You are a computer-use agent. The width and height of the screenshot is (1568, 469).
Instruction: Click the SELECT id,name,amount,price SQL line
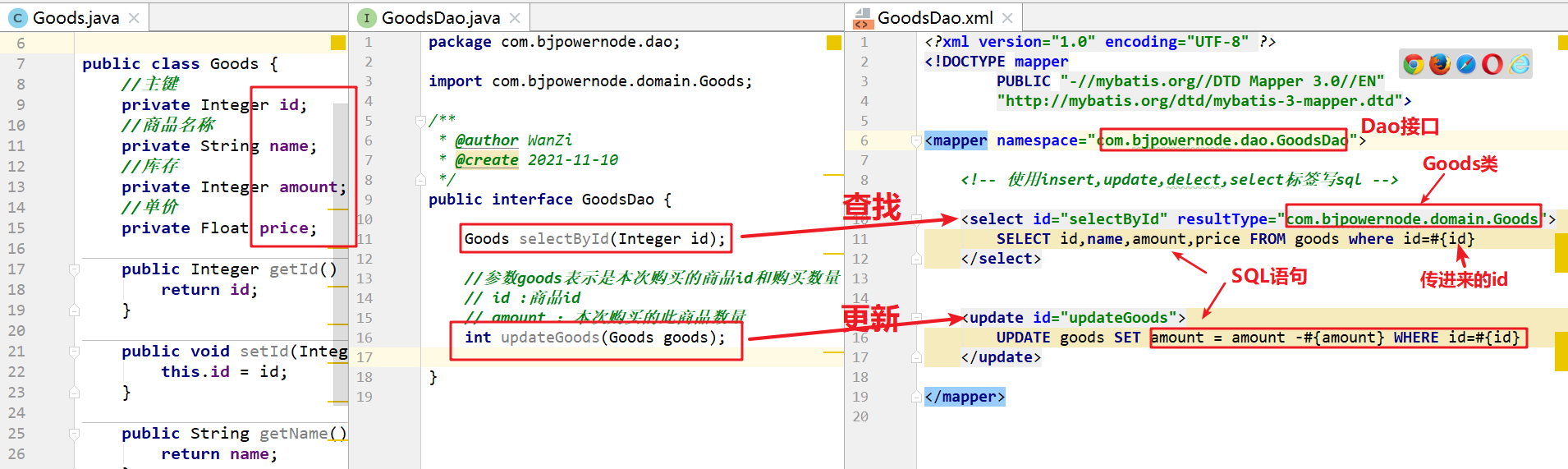coord(1236,239)
